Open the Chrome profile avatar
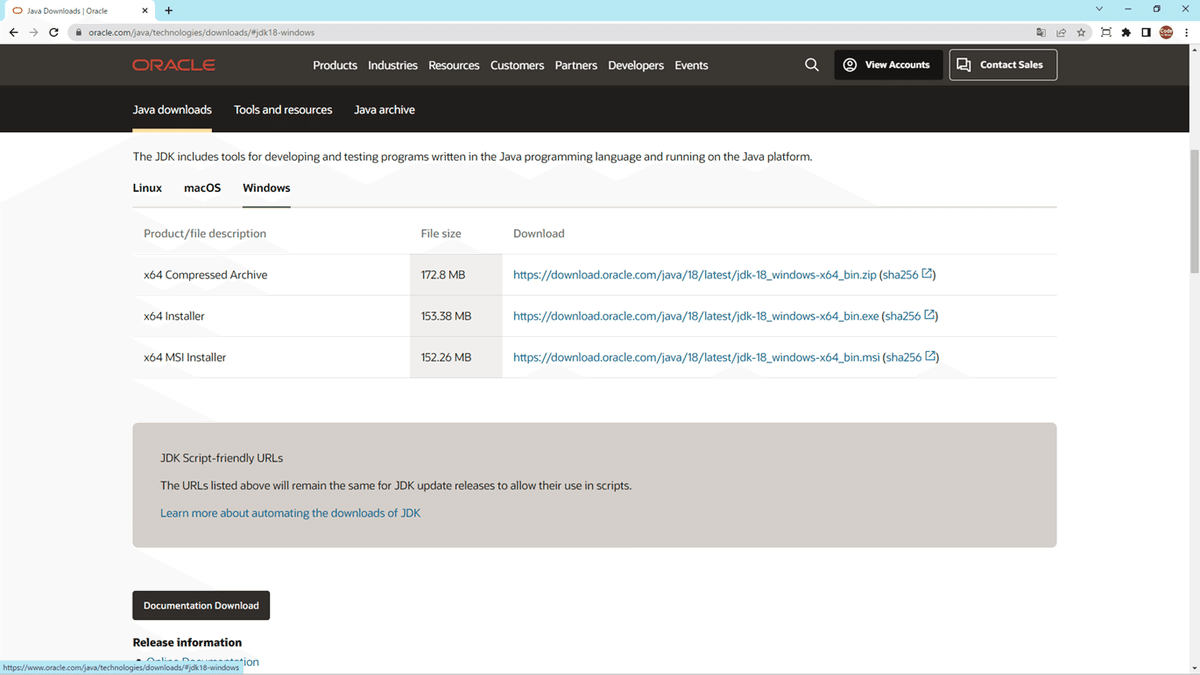This screenshot has width=1200, height=675. tap(1166, 32)
